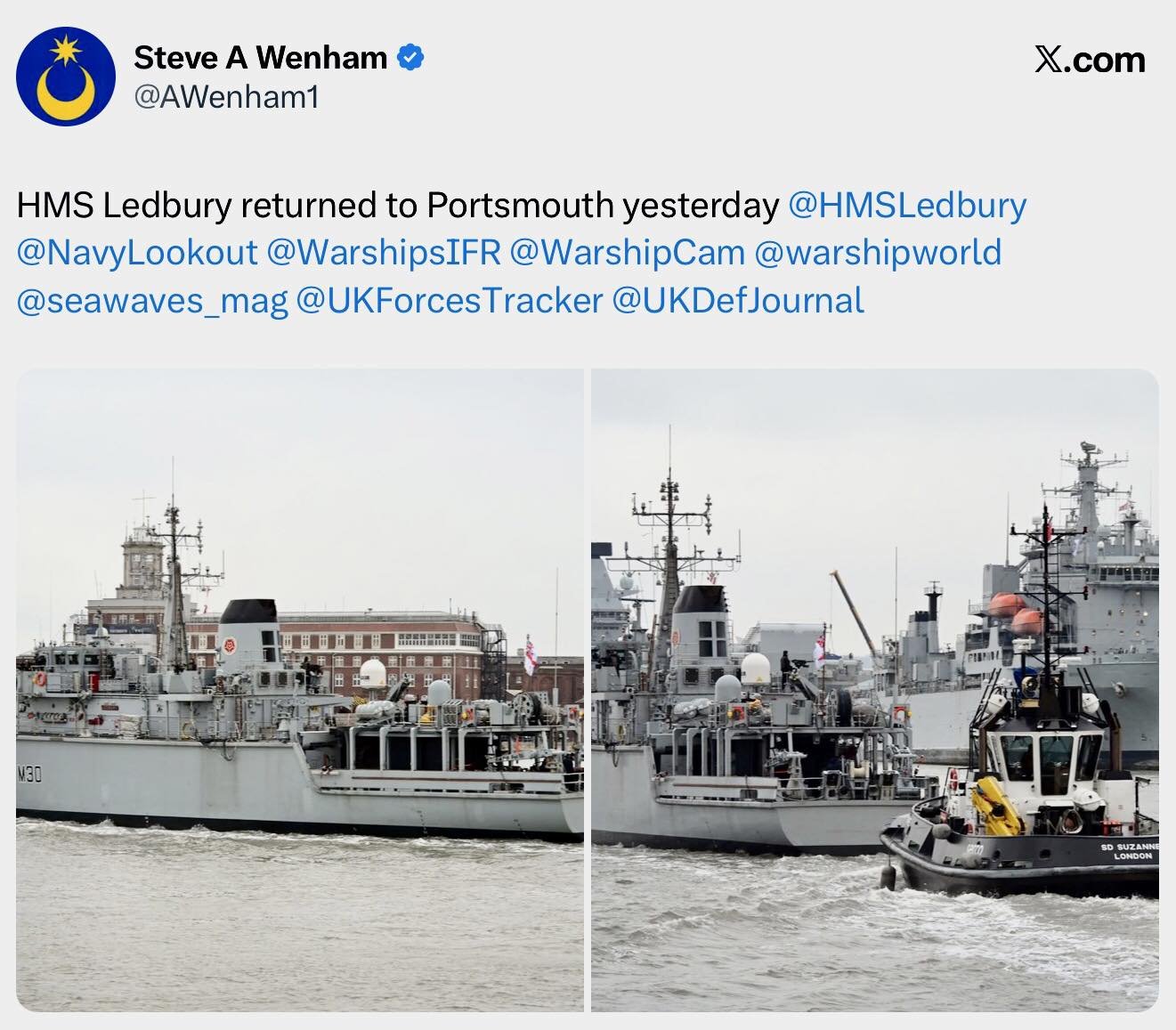Open the @warshipworld mention

pos(878,253)
